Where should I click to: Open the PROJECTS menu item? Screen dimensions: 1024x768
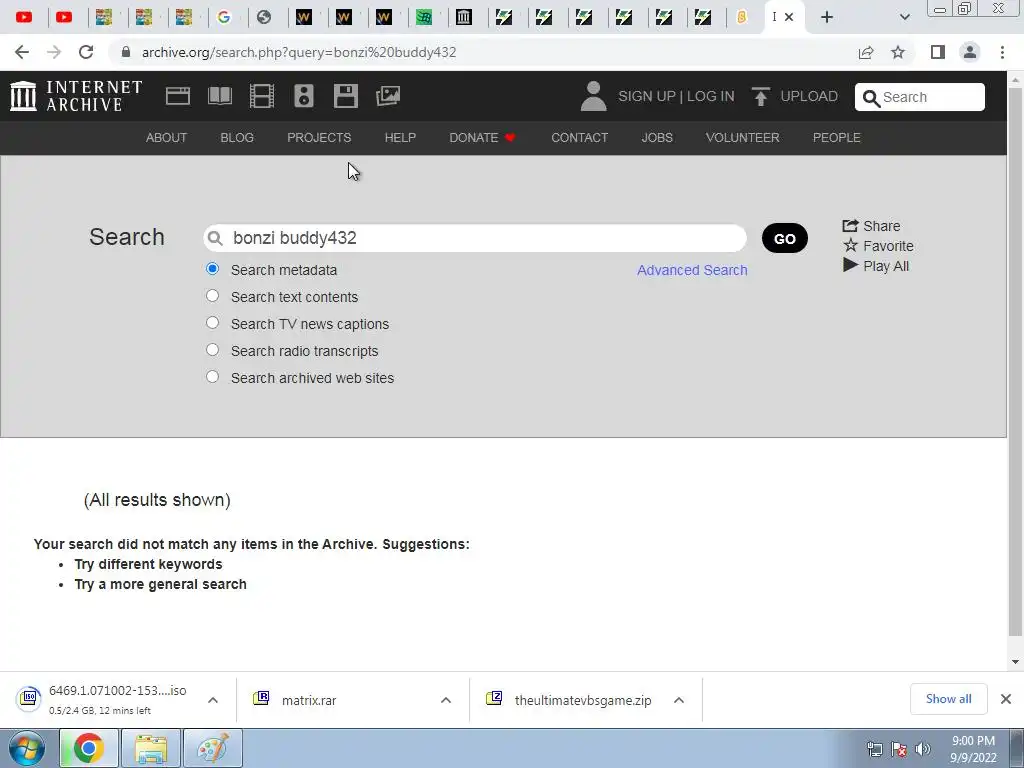point(319,138)
